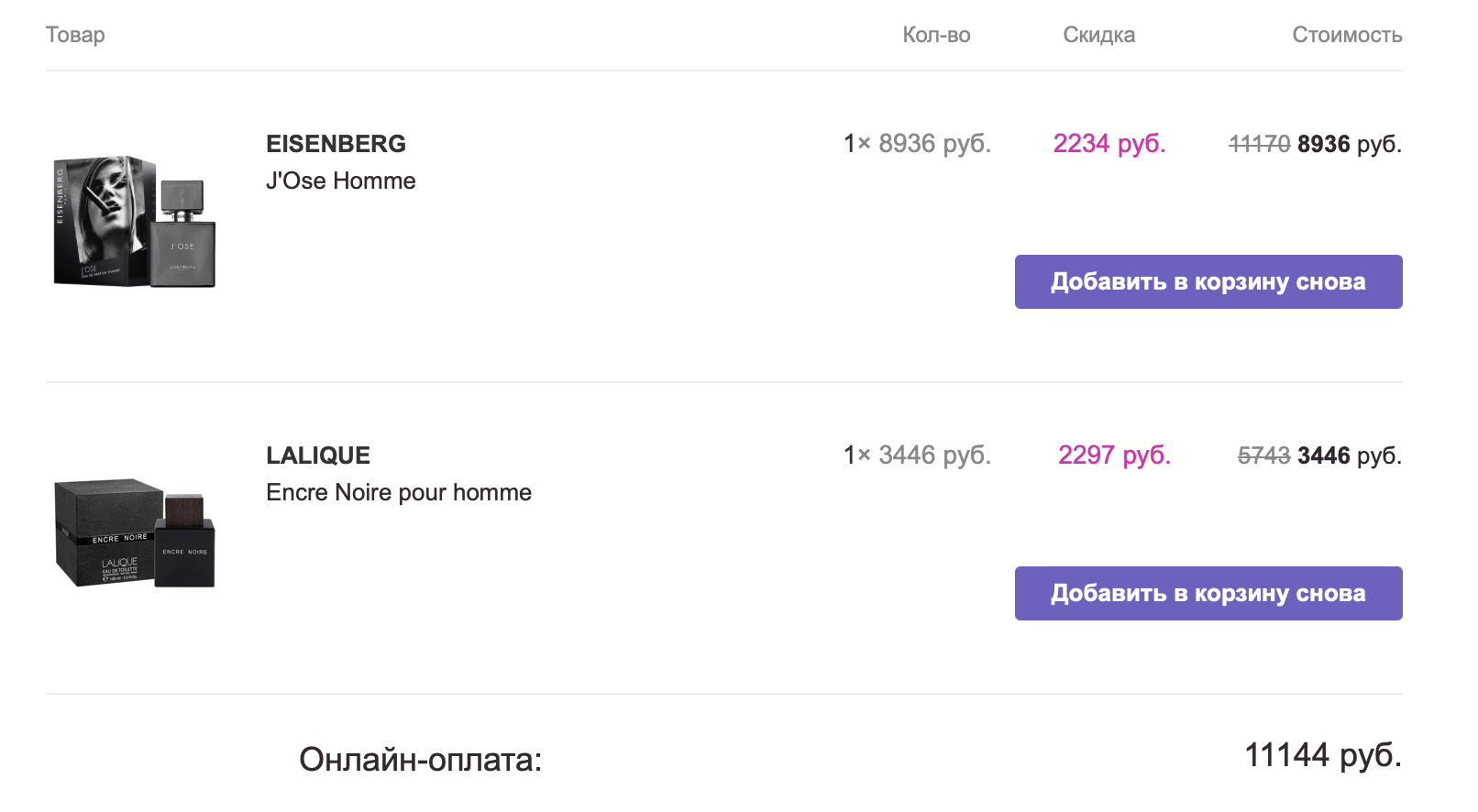This screenshot has height=812, width=1478.
Task: Open the LALIQUE brand link
Action: [x=317, y=455]
